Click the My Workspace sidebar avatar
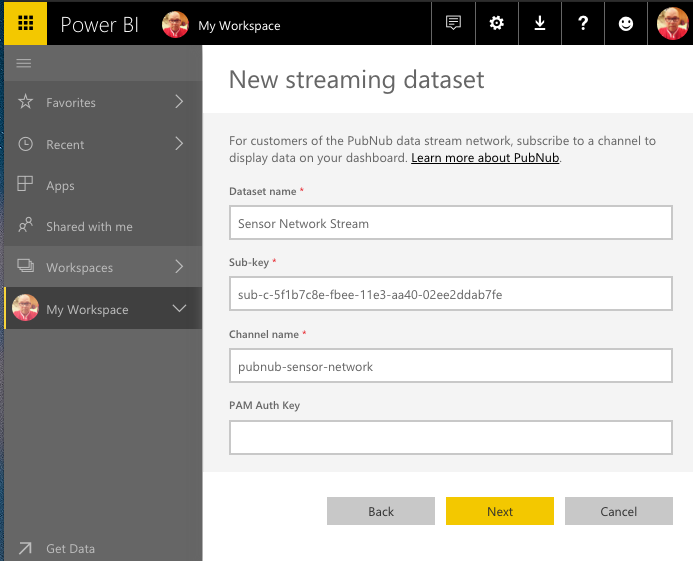The image size is (693, 561). [25, 308]
